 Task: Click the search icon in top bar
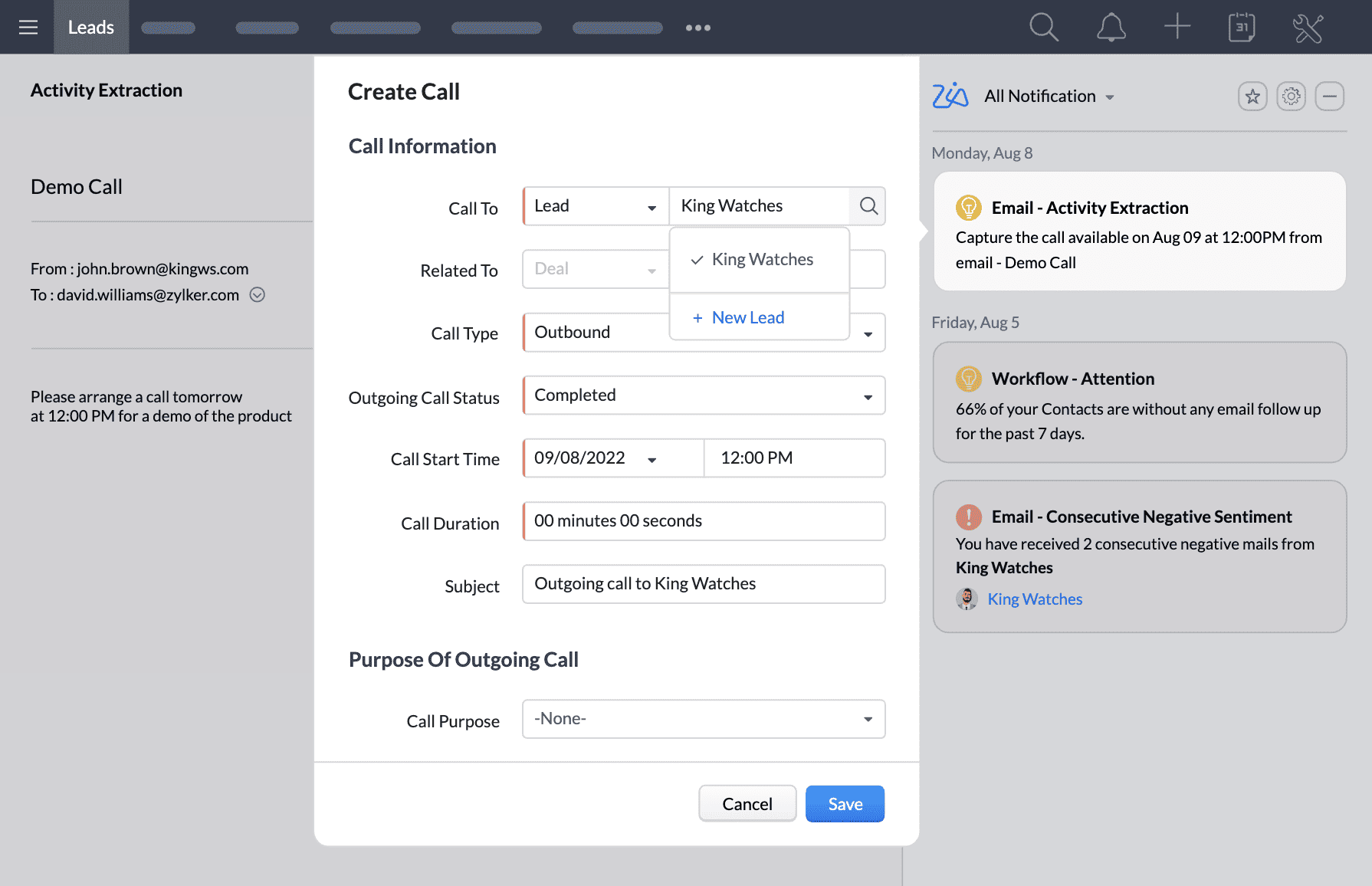[1043, 28]
